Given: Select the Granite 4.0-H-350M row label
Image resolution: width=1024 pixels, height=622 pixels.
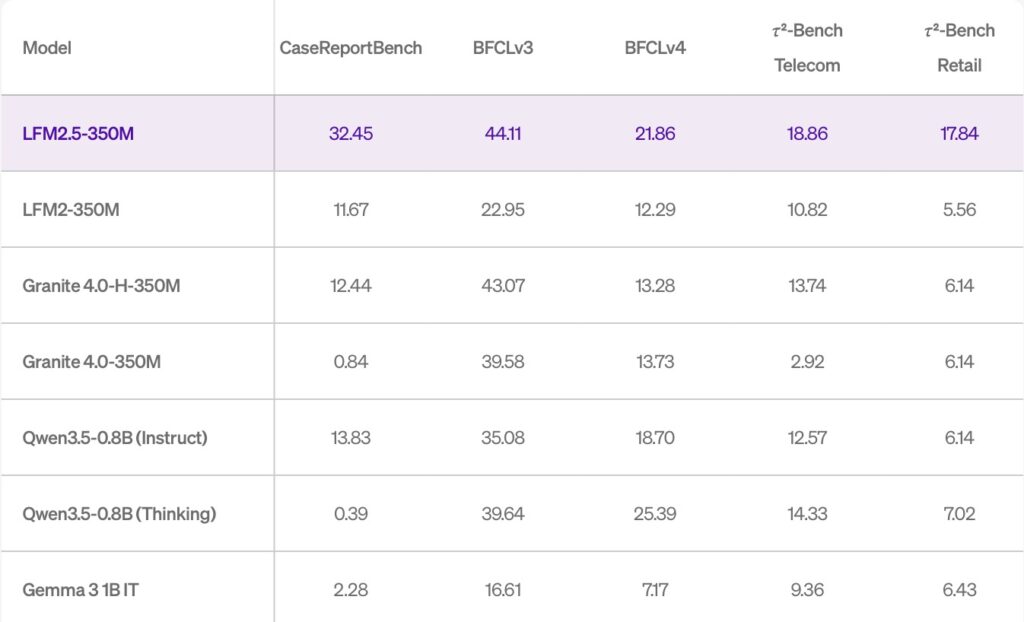Looking at the screenshot, I should pyautogui.click(x=101, y=286).
